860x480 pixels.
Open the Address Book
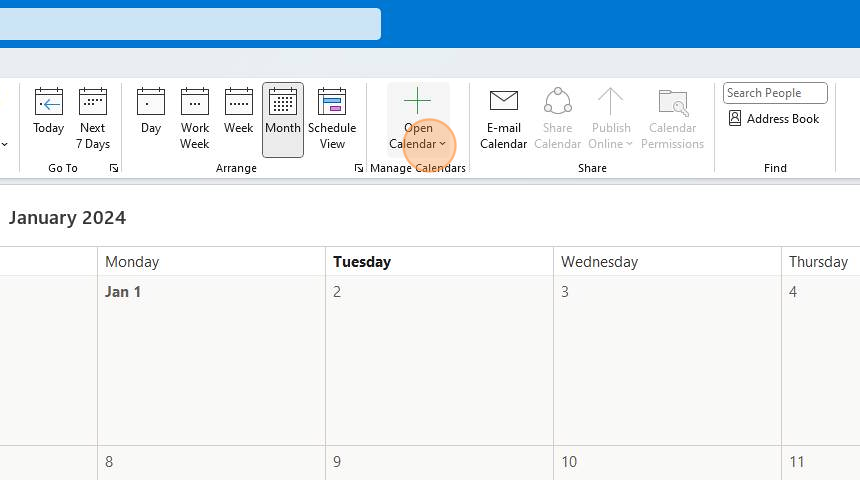774,118
